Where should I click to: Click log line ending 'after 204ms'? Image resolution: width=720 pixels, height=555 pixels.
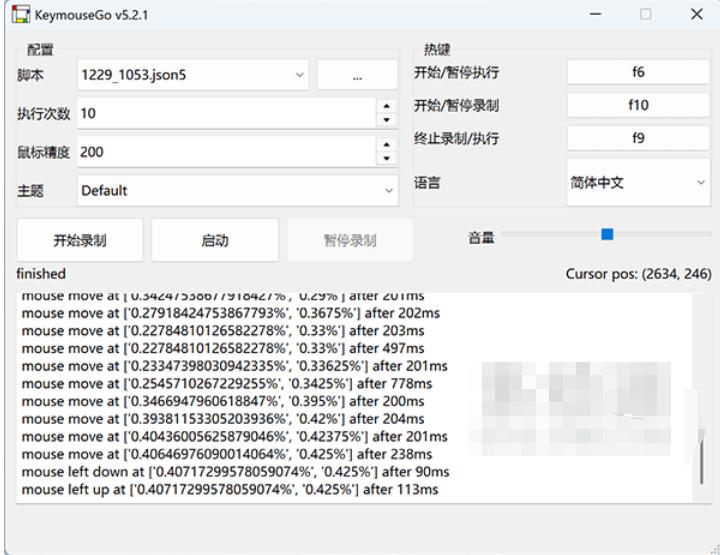coord(223,419)
